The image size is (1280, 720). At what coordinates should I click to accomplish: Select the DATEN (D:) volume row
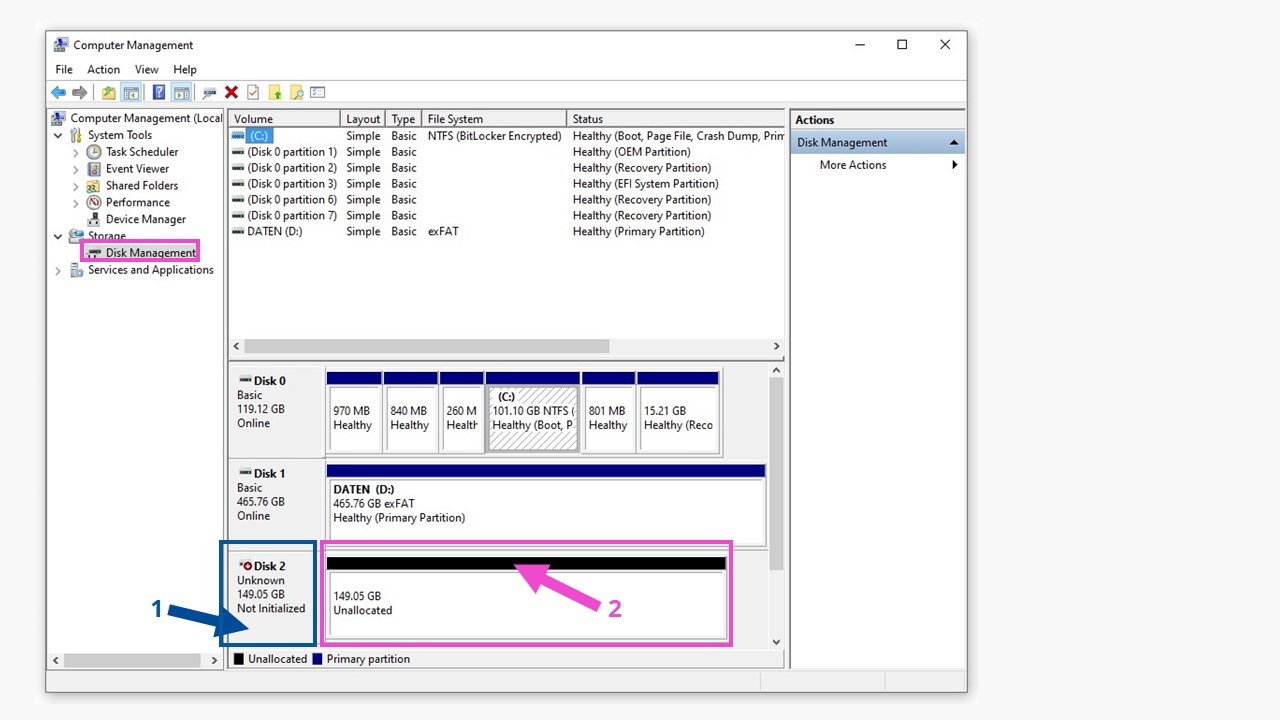pos(506,231)
